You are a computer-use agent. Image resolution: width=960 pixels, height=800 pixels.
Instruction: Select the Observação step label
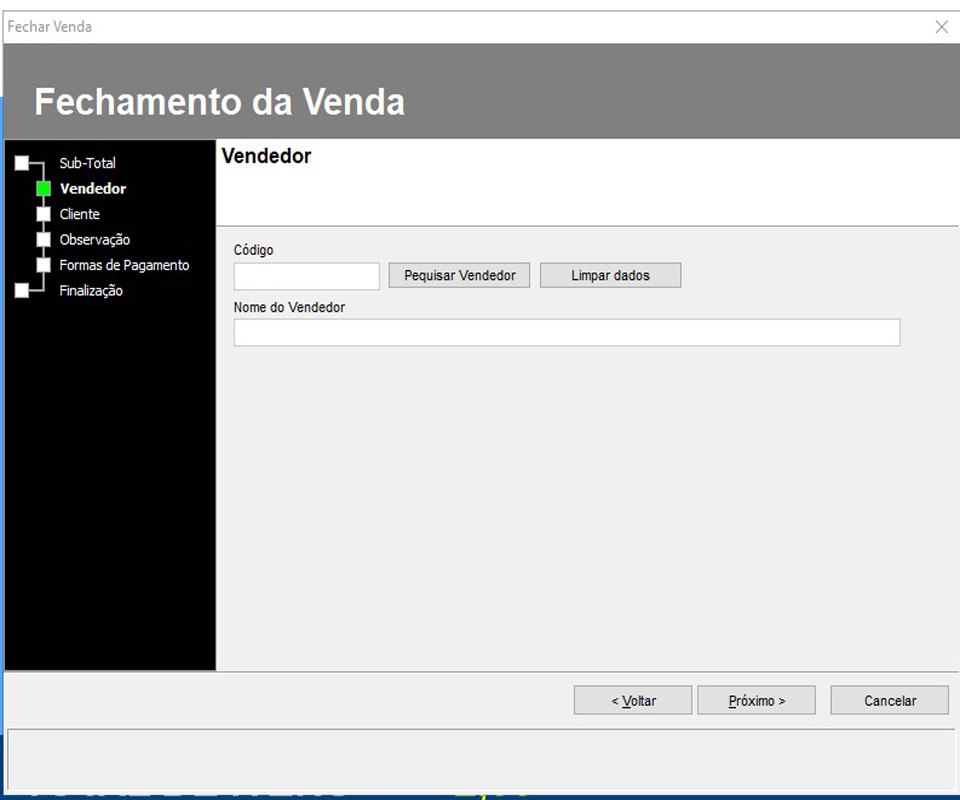click(94, 239)
